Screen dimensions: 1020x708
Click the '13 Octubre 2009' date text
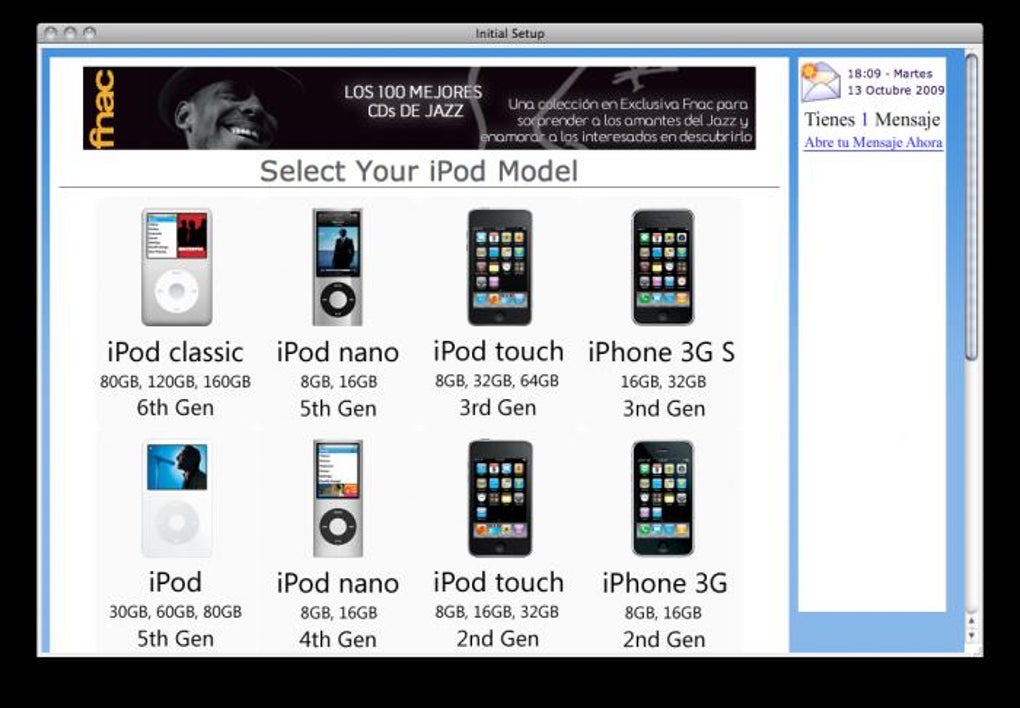(x=895, y=90)
